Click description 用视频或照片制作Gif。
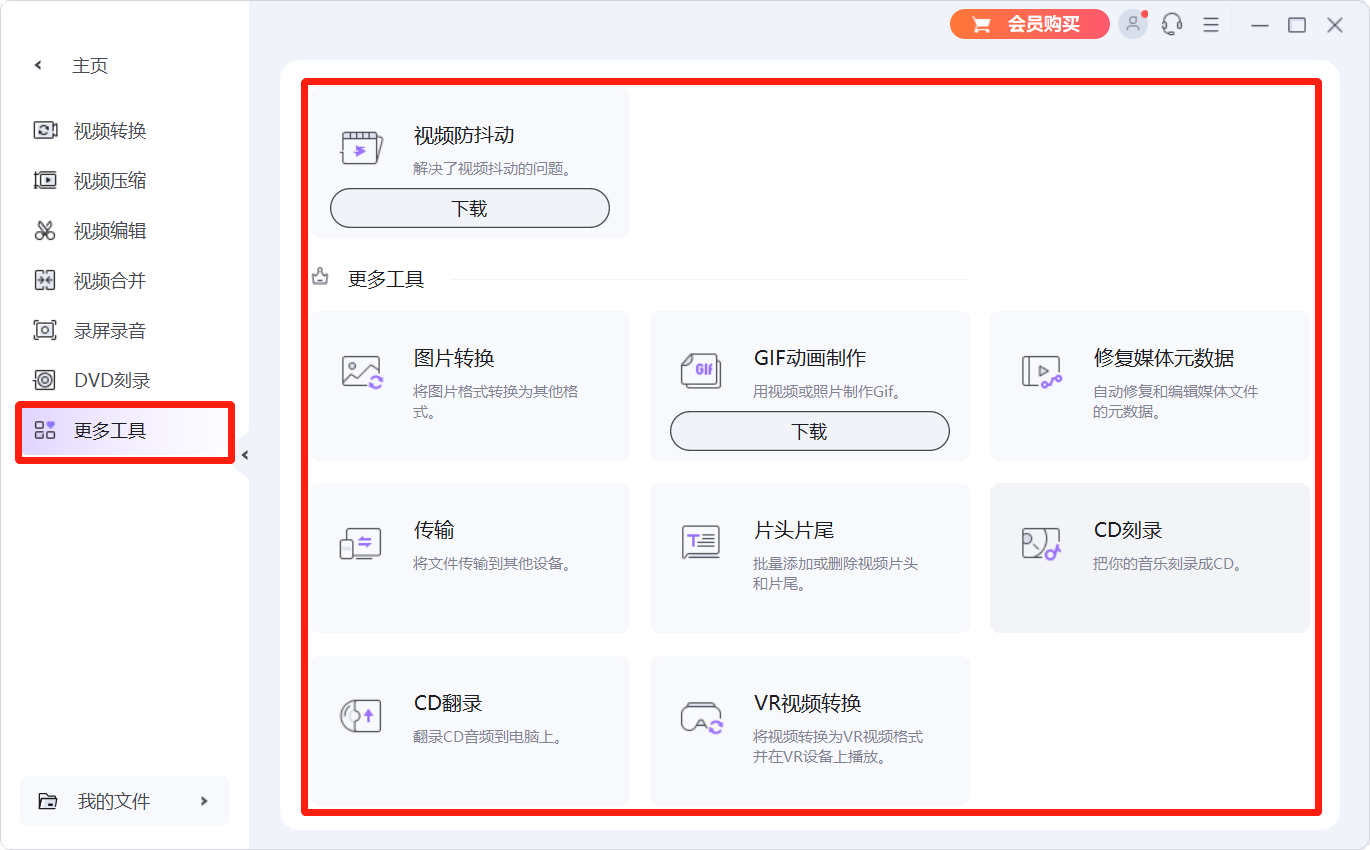 point(829,392)
